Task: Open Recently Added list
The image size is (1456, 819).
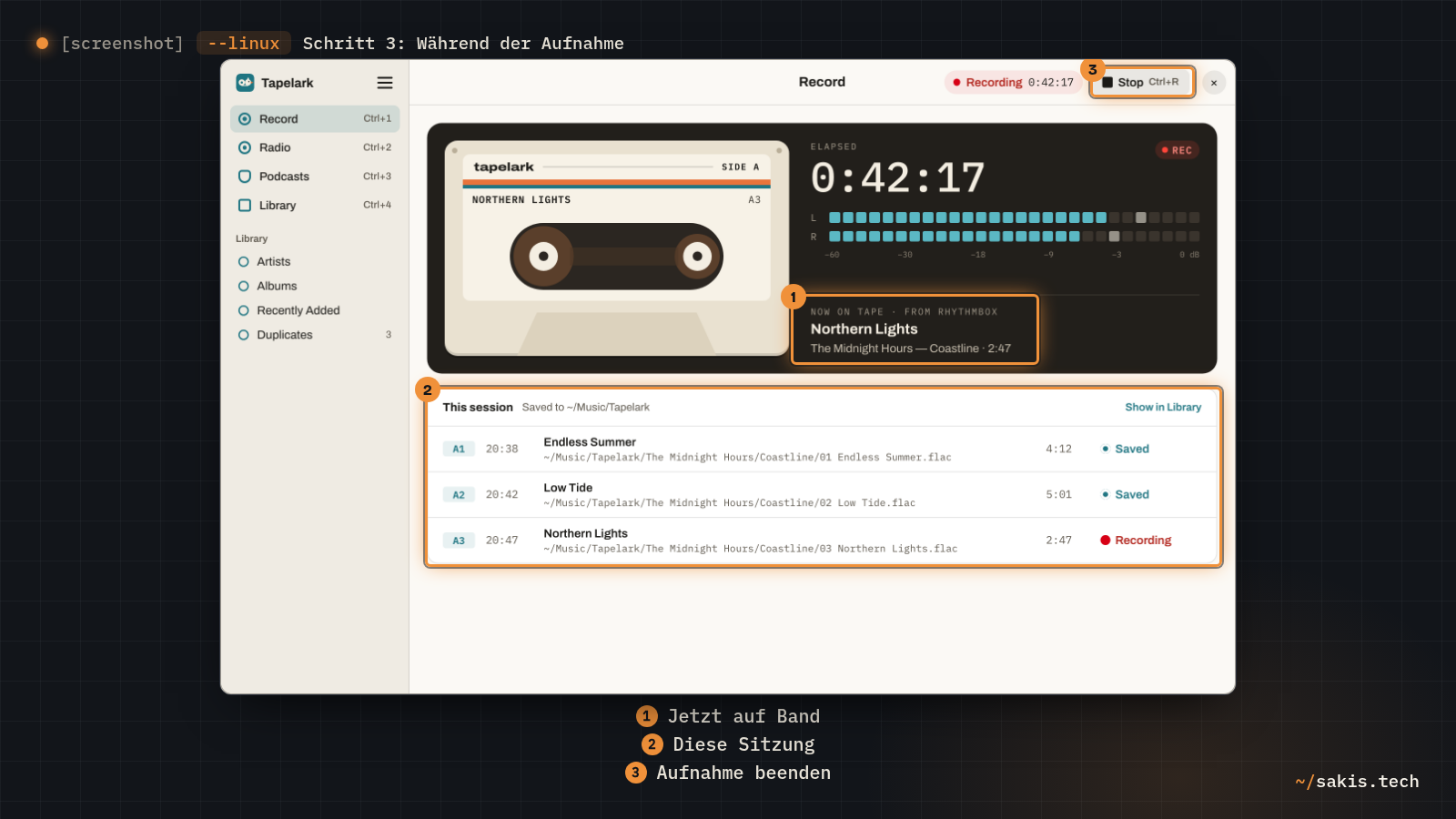Action: [315, 311]
